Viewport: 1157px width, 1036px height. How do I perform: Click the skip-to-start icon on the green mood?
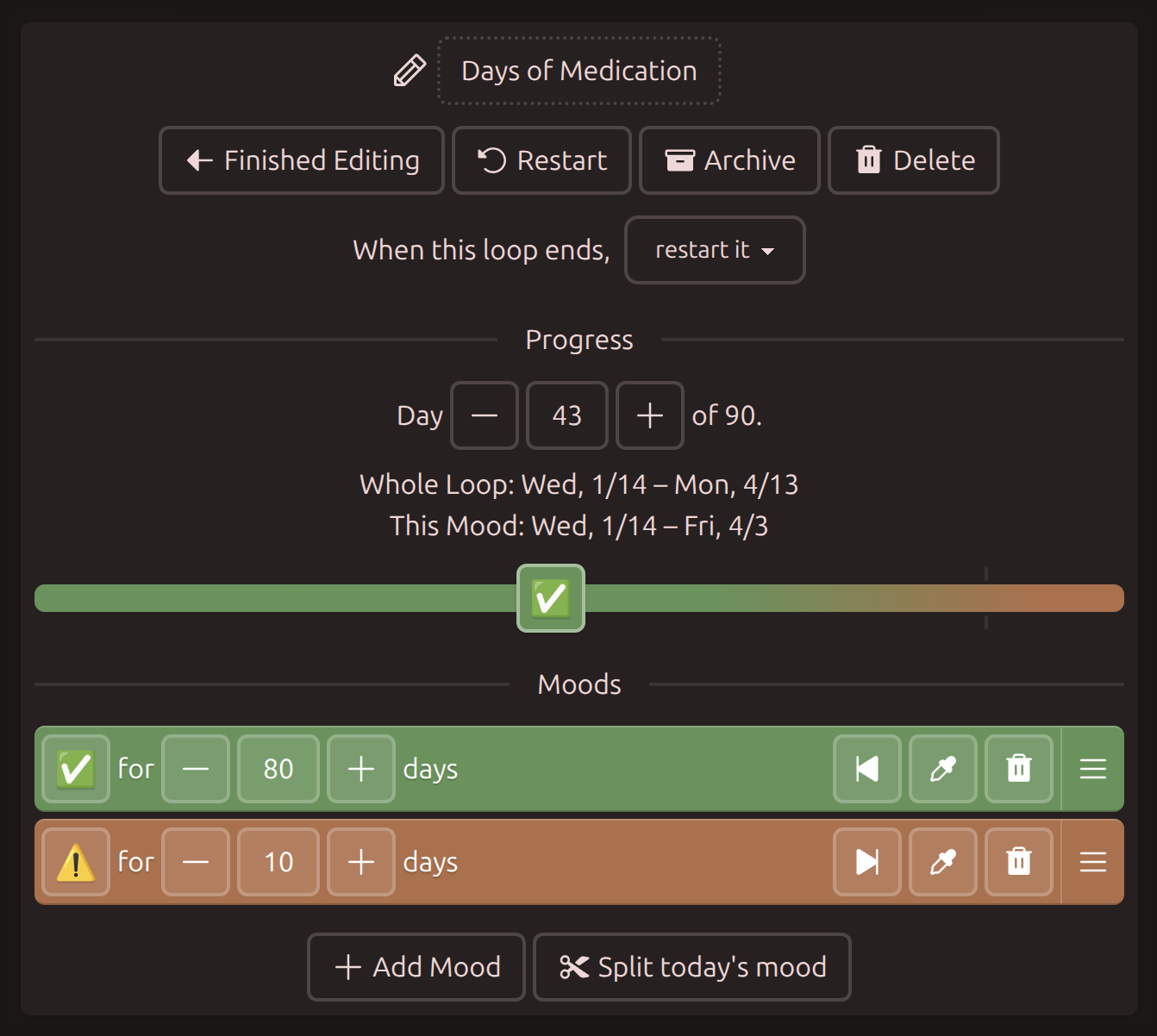866,769
